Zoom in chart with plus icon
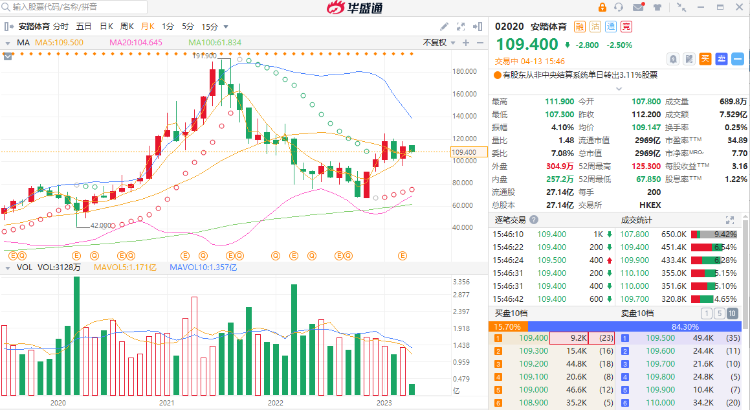This screenshot has width=750, height=410. 466,43
